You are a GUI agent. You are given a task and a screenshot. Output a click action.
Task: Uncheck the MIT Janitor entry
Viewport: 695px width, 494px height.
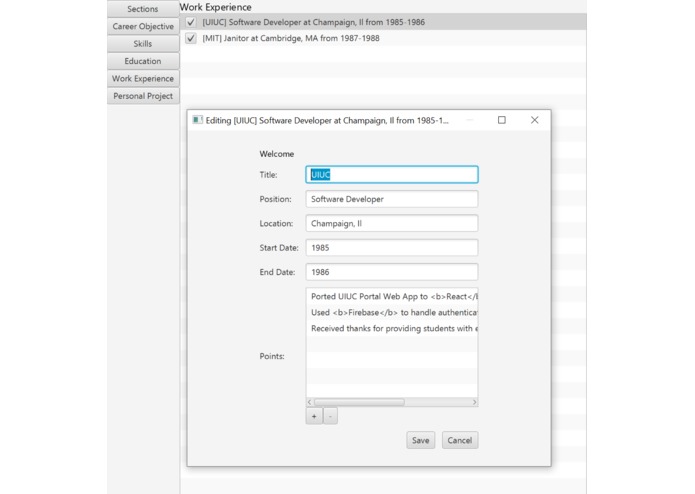191,38
